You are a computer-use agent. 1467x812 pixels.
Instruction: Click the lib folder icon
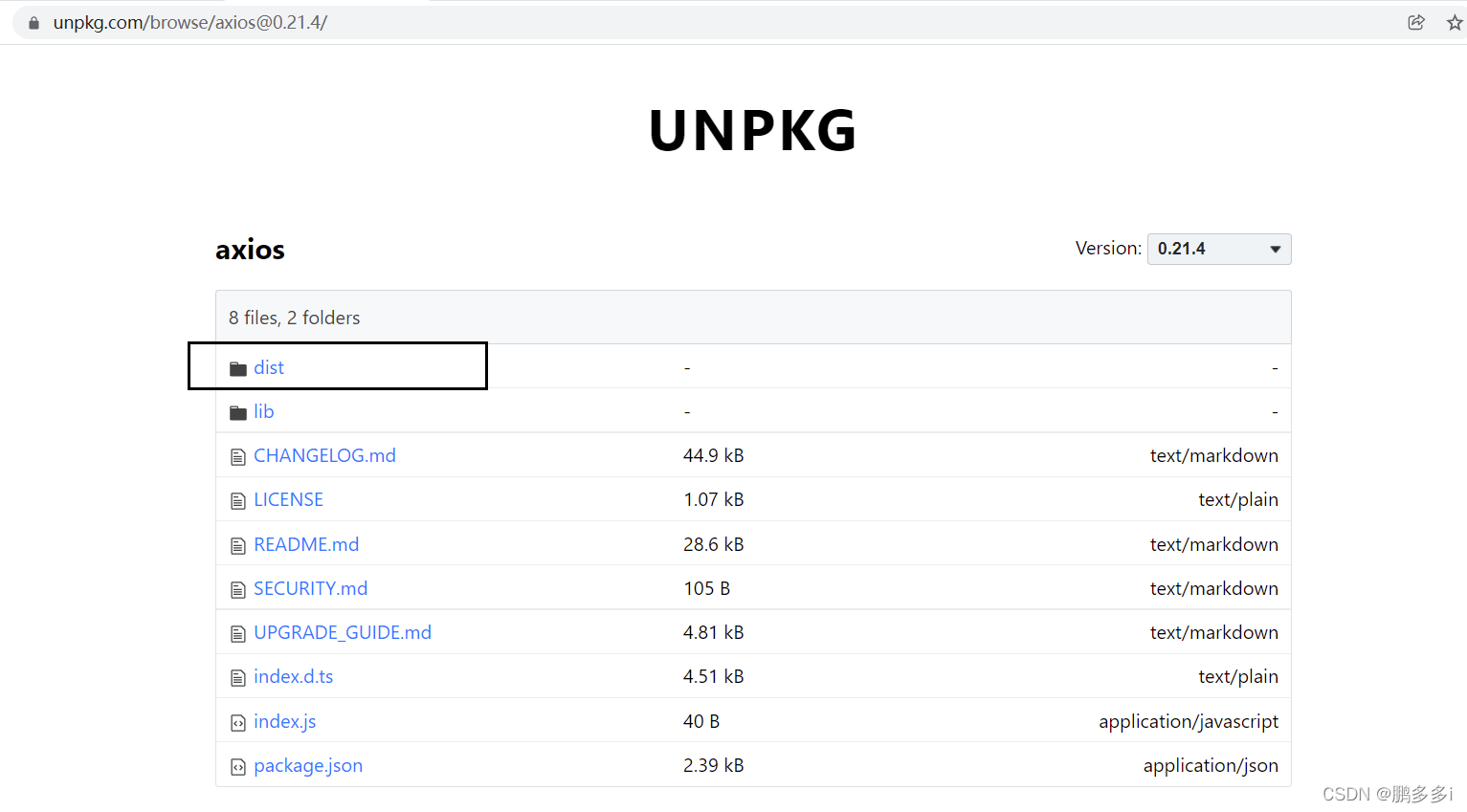(238, 412)
